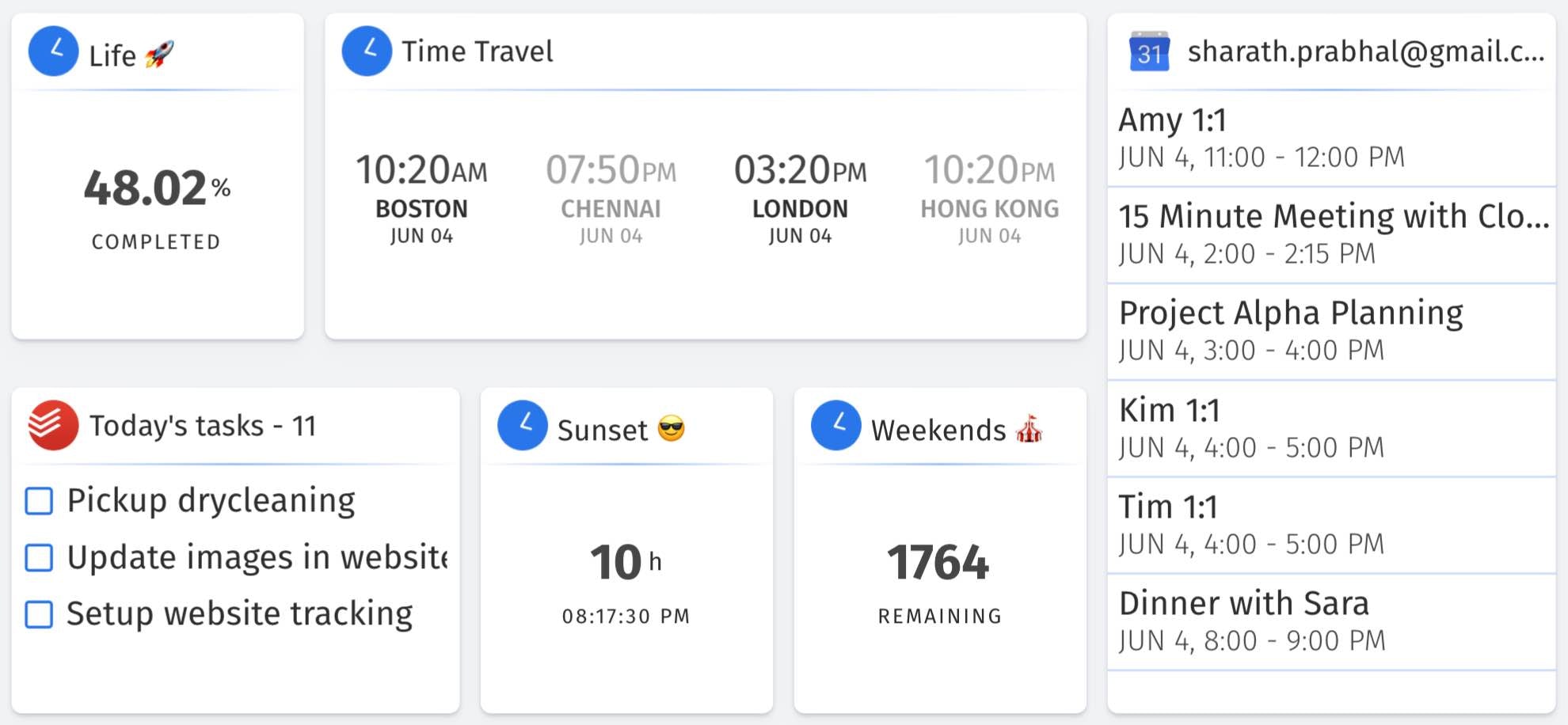Screen dimensions: 1568x725
Task: Check the Pickup drycleaning task
Action: pos(40,501)
